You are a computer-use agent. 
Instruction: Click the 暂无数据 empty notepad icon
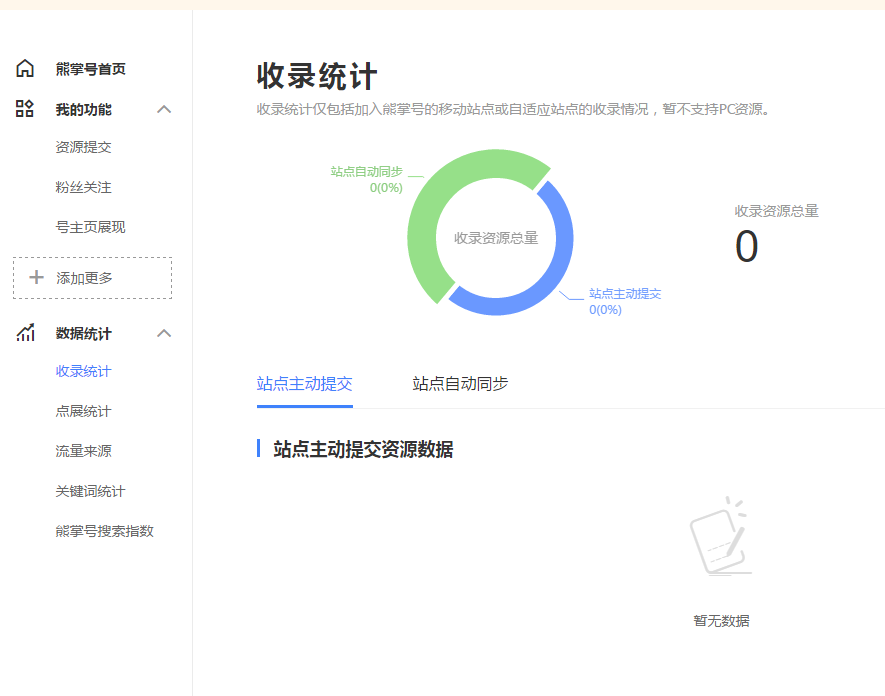720,538
